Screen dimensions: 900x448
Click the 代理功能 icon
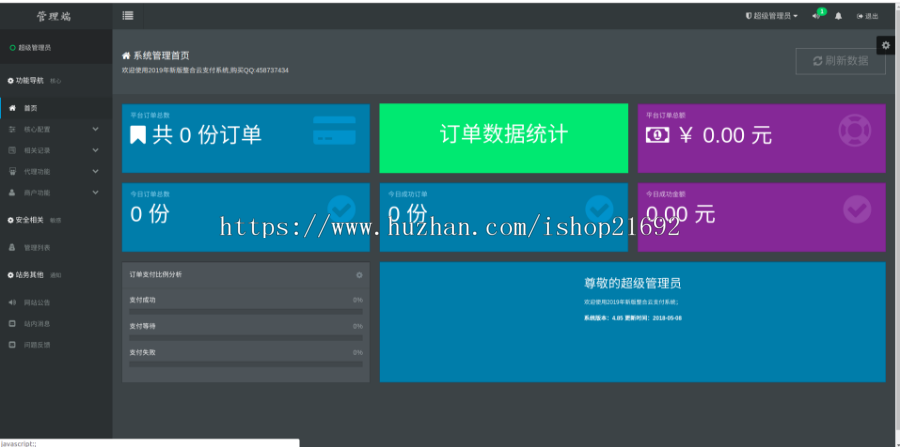tap(13, 172)
